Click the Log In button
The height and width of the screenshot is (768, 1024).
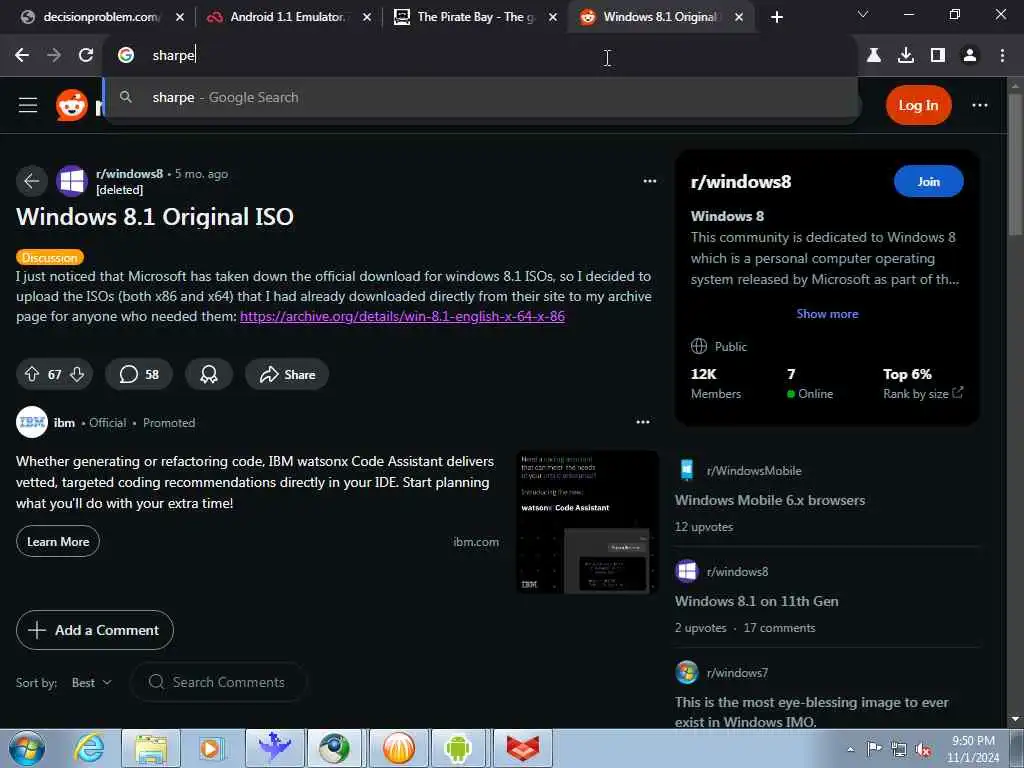pyautogui.click(x=918, y=105)
